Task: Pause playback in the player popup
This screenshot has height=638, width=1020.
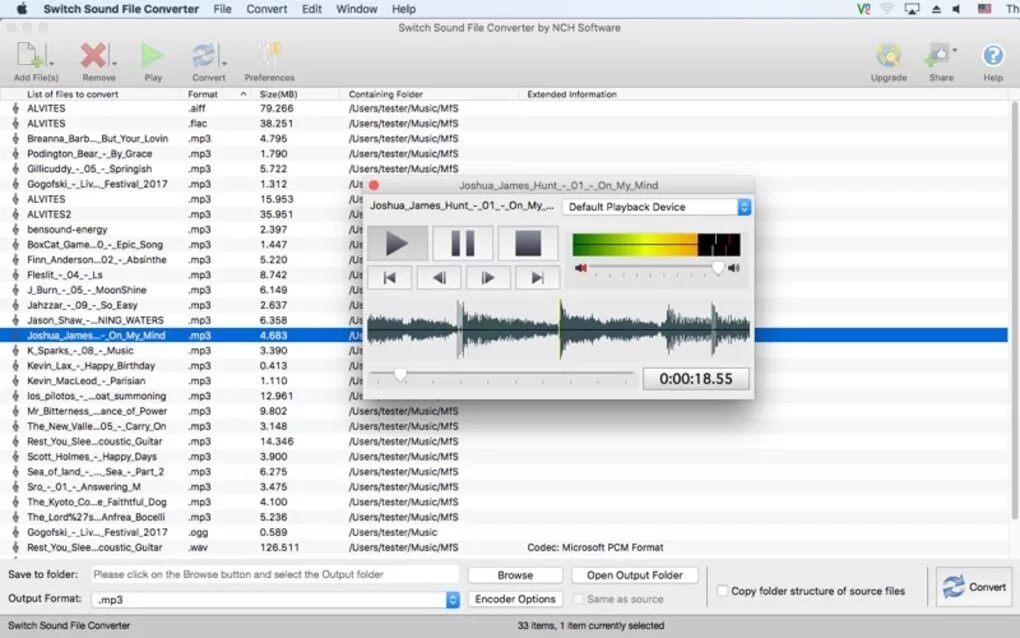Action: pos(463,243)
